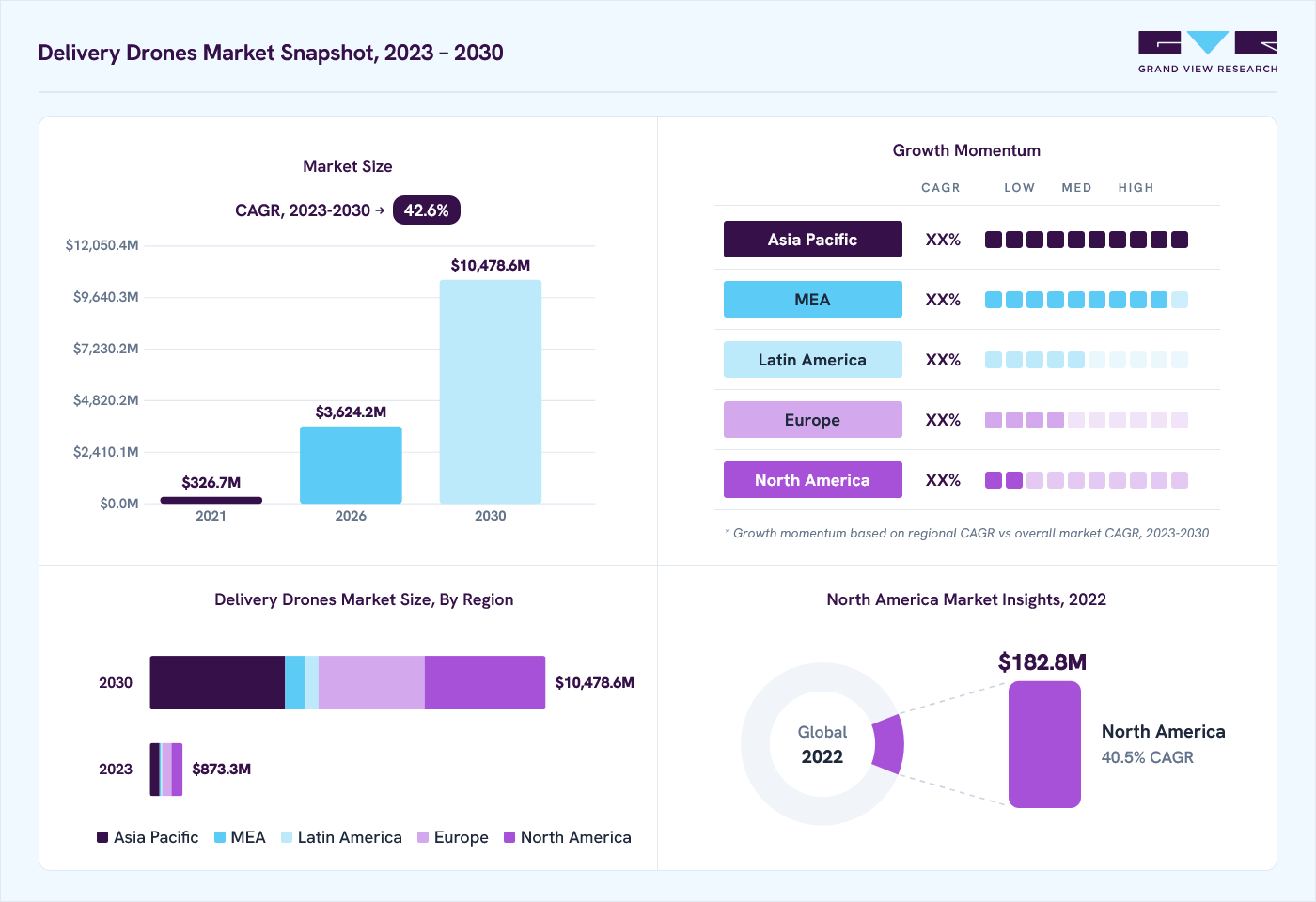Select the Latin America region label box

point(813,360)
